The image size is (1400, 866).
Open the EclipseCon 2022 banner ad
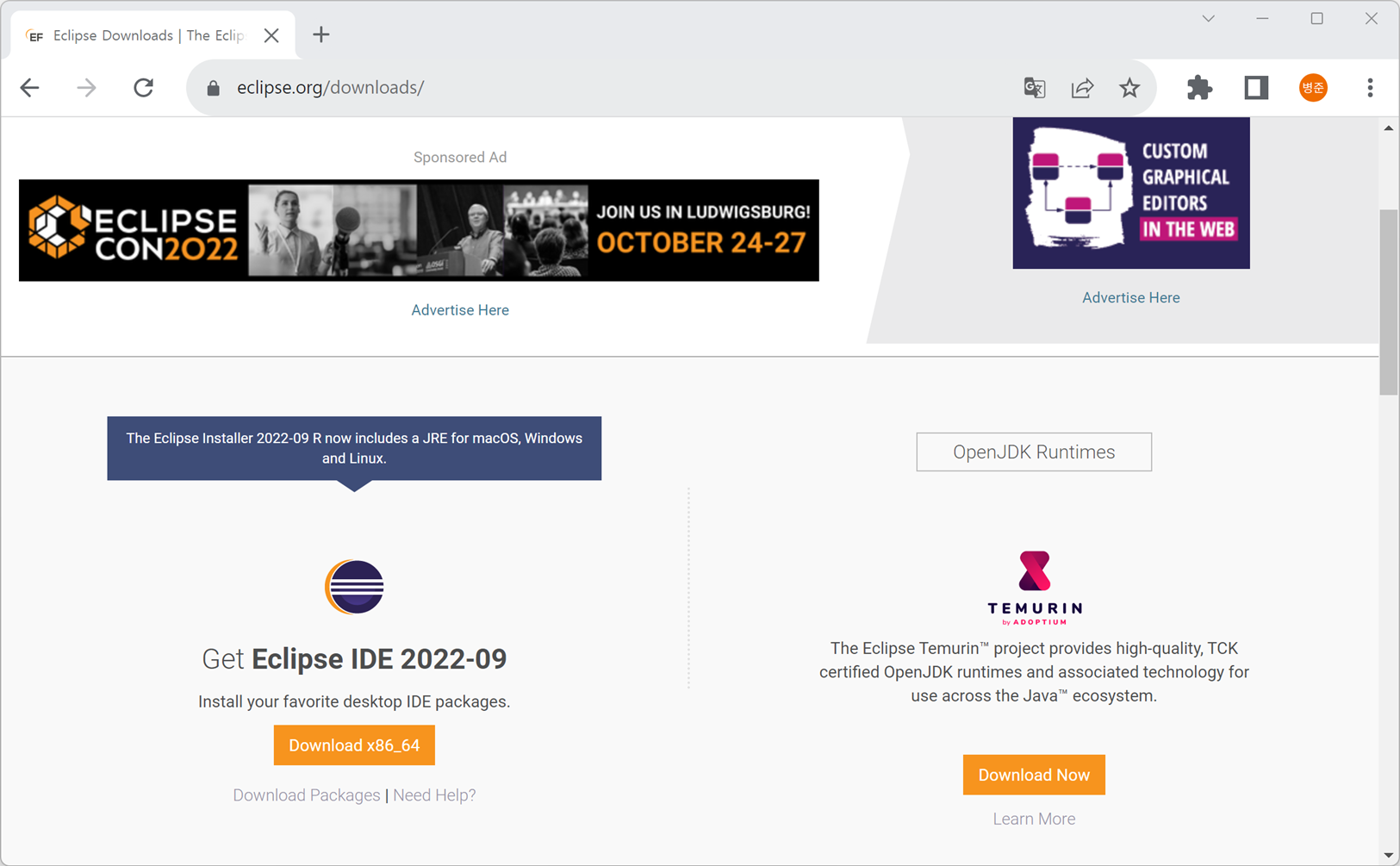click(x=419, y=230)
